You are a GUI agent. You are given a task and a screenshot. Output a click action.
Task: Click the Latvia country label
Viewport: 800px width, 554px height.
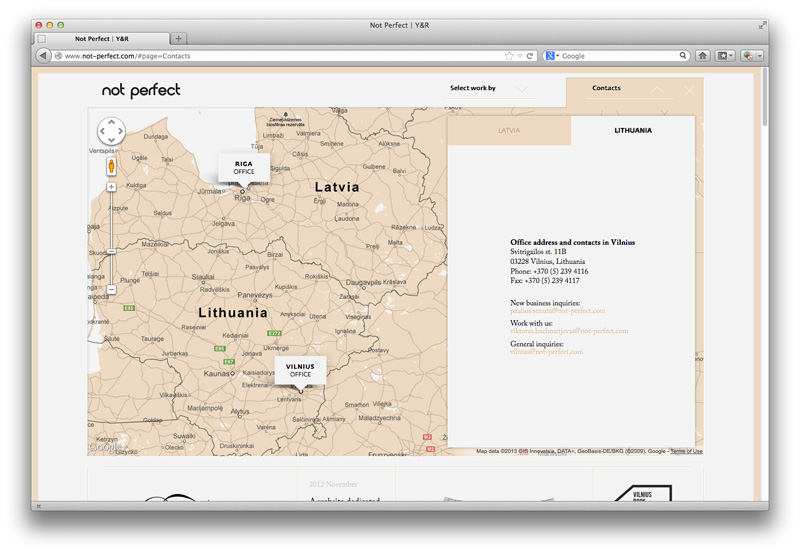click(x=337, y=187)
